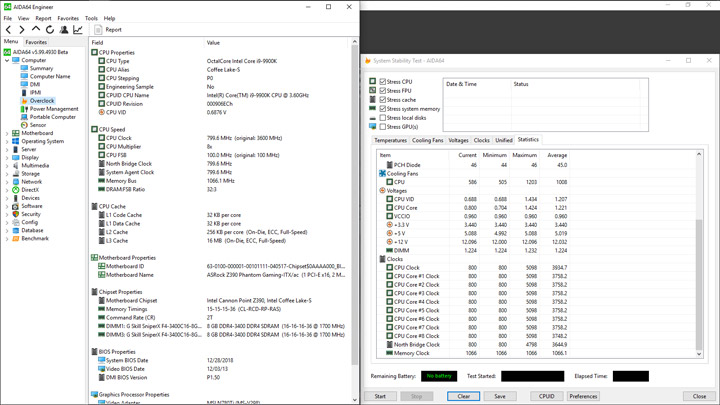
Task: Click the Report toolbar button
Action: coord(108,30)
